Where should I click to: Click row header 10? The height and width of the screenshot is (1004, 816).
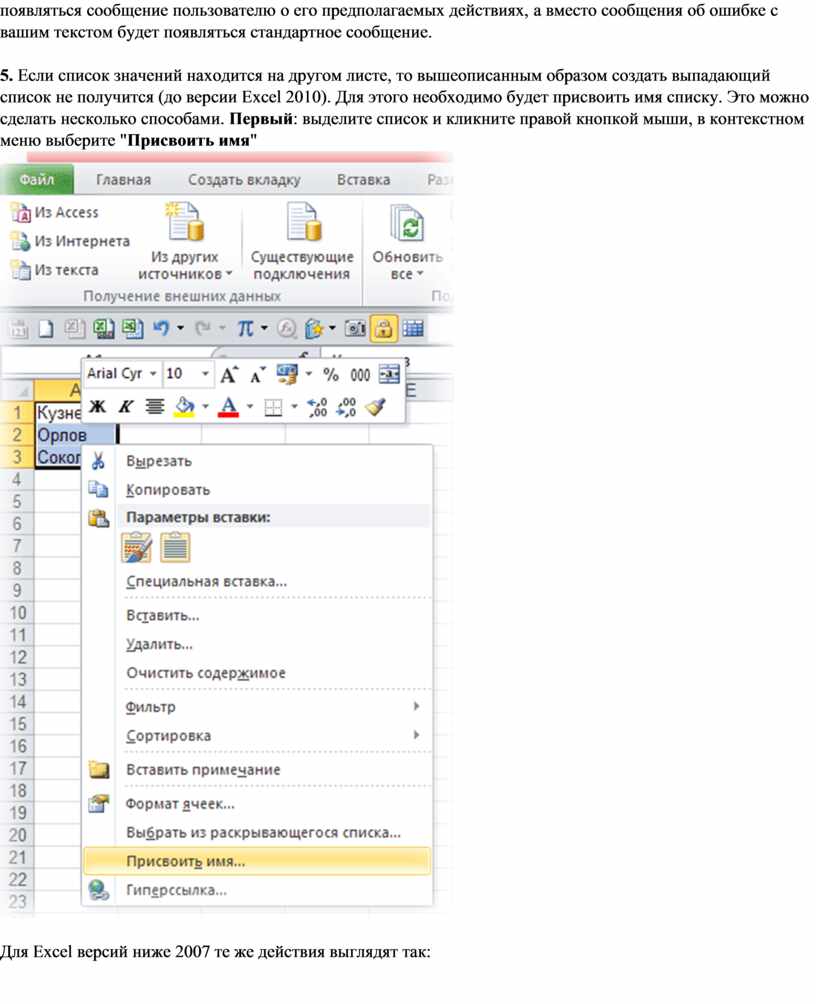[x=17, y=613]
